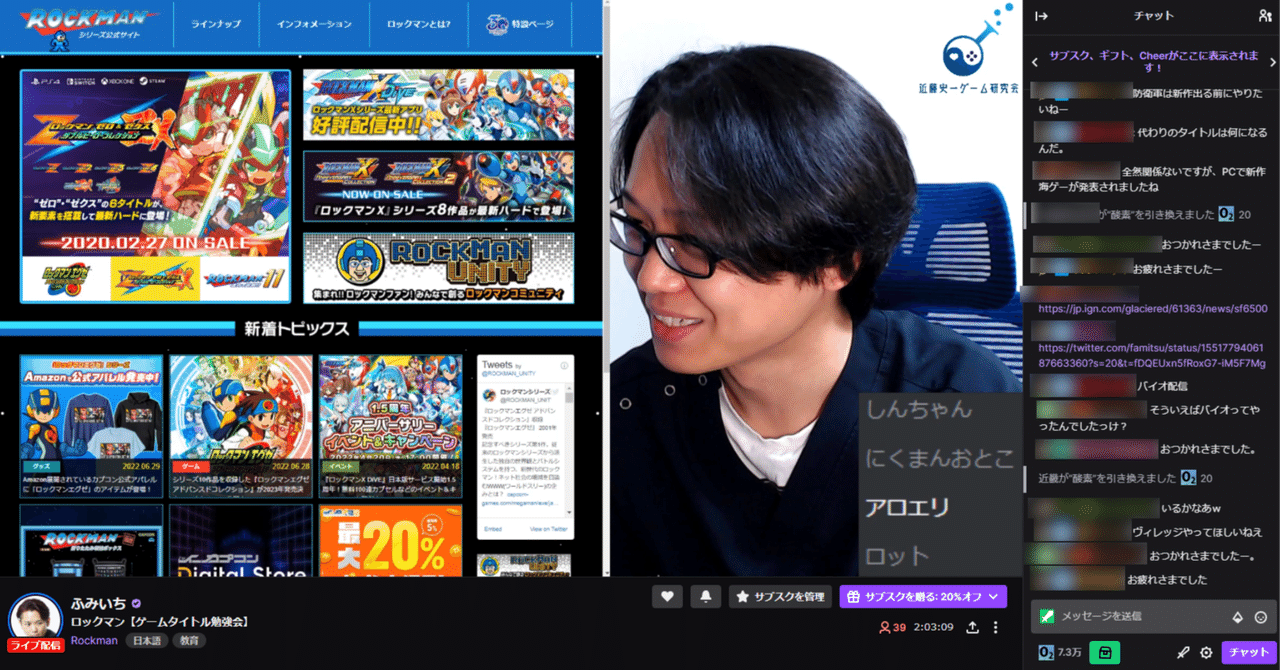This screenshot has width=1280, height=670.
Task: Open the ROCKMAN UNITY community banner
Action: click(x=438, y=268)
